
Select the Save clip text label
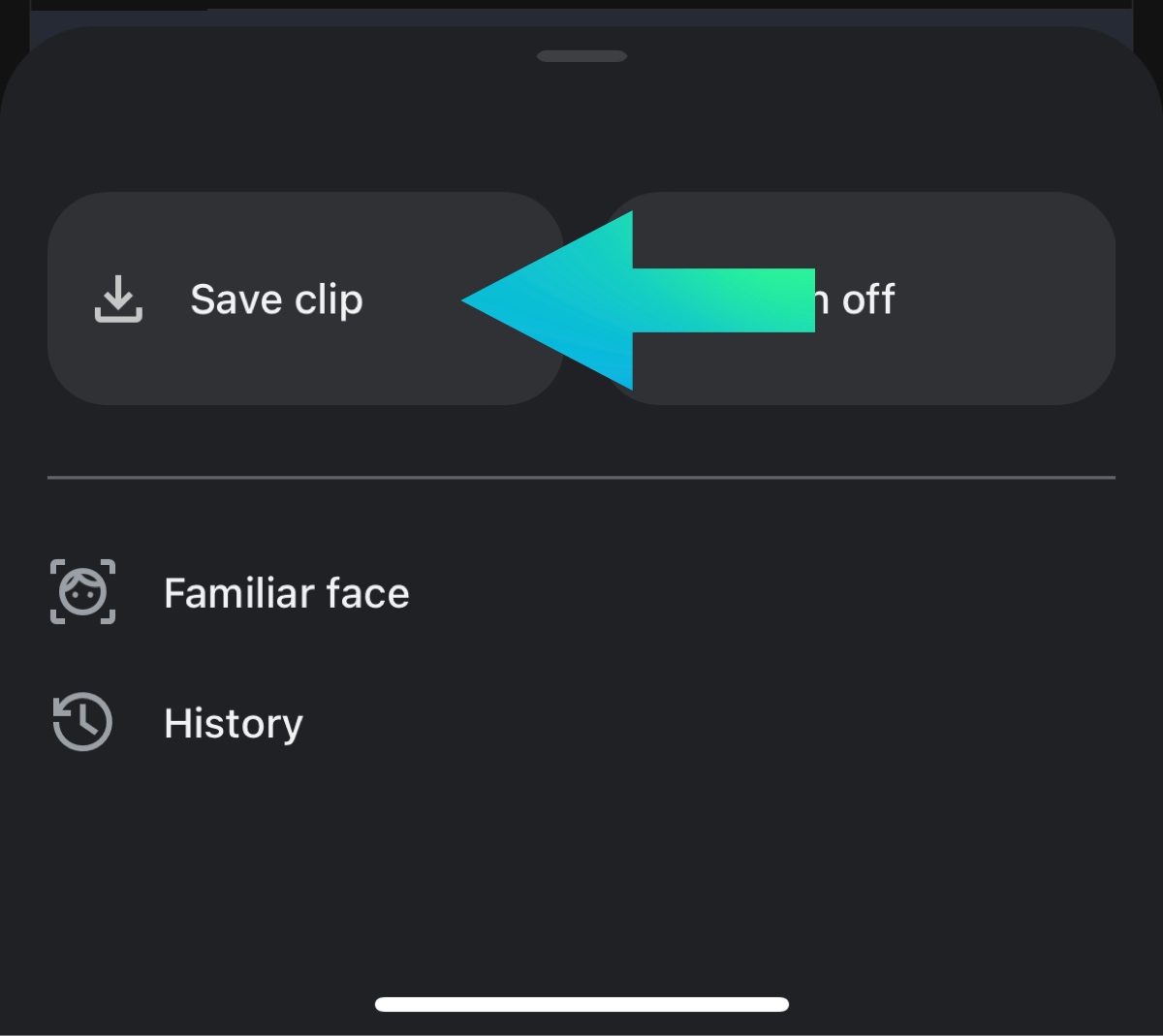point(276,299)
